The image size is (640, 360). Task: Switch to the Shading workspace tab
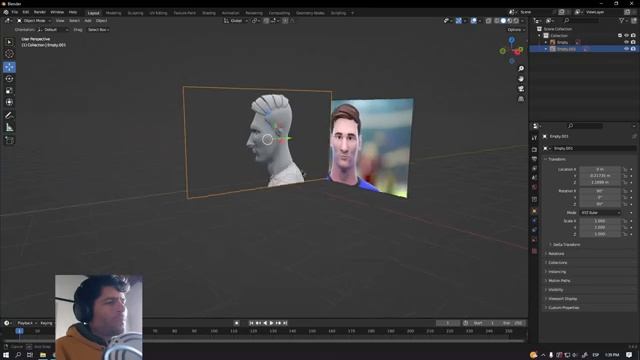click(x=209, y=13)
